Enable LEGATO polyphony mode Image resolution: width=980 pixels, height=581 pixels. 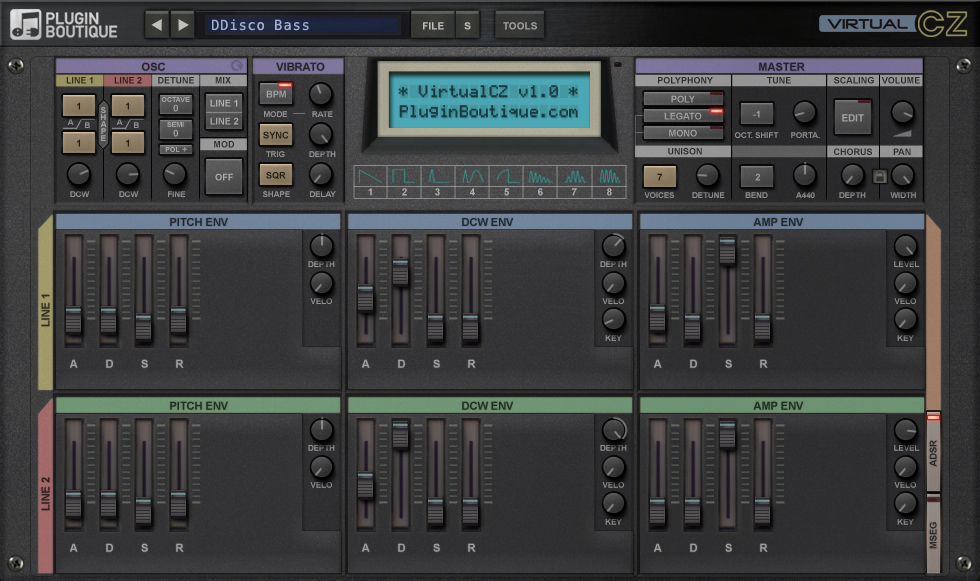pos(683,116)
